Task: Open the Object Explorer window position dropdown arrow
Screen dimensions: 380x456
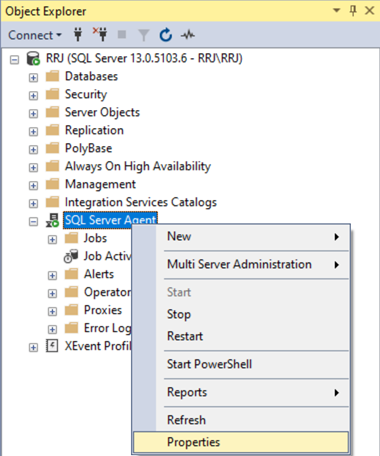Action: tap(337, 11)
